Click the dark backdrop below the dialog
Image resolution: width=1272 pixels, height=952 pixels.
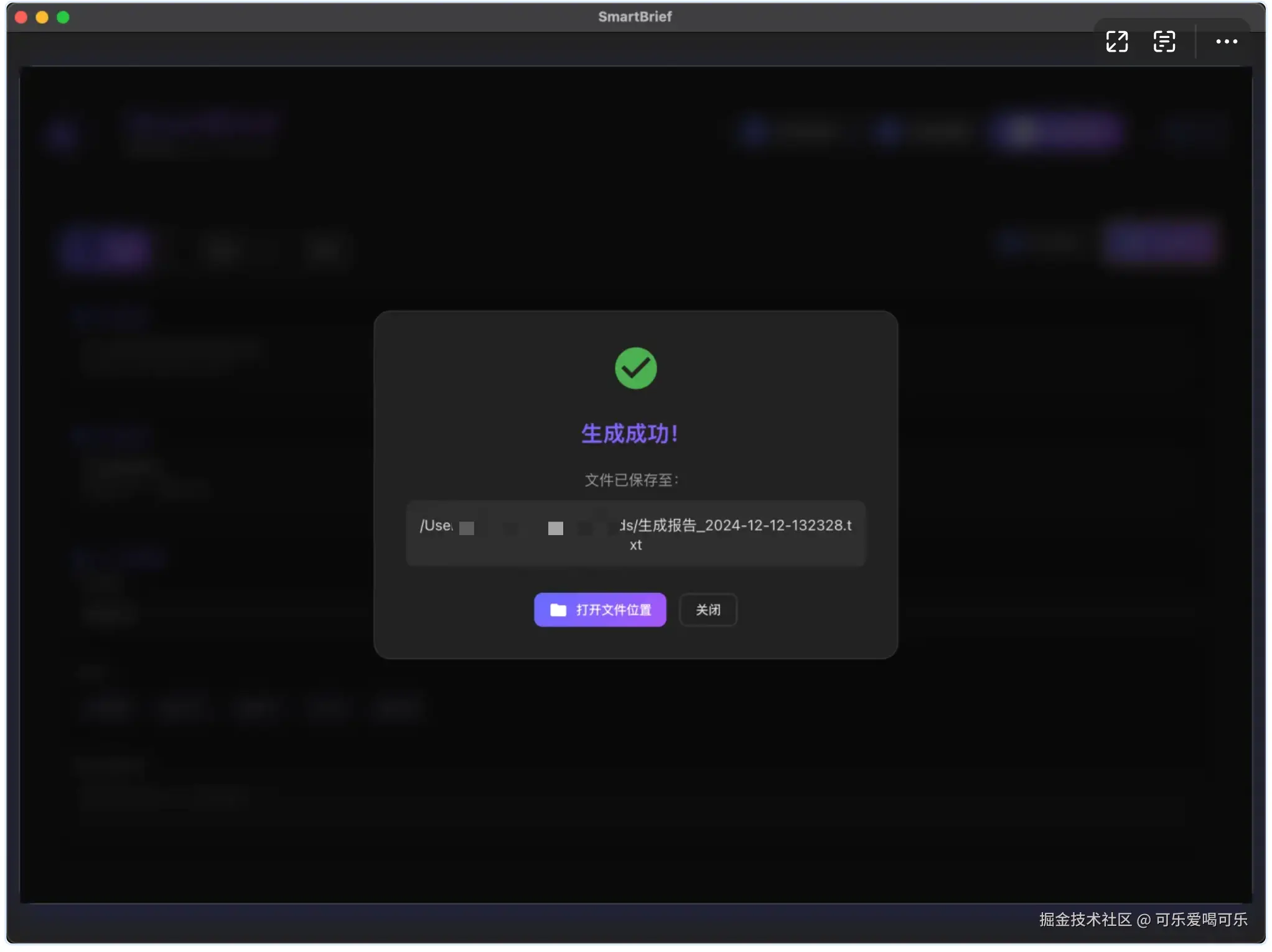click(x=635, y=778)
